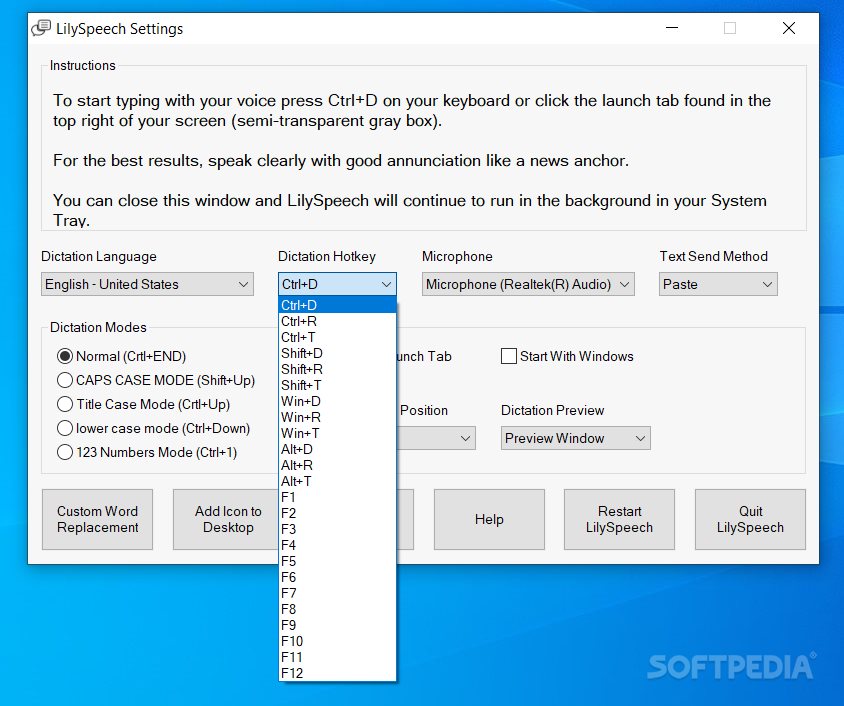Choose F6 from hotkey list
844x706 pixels.
click(337, 577)
